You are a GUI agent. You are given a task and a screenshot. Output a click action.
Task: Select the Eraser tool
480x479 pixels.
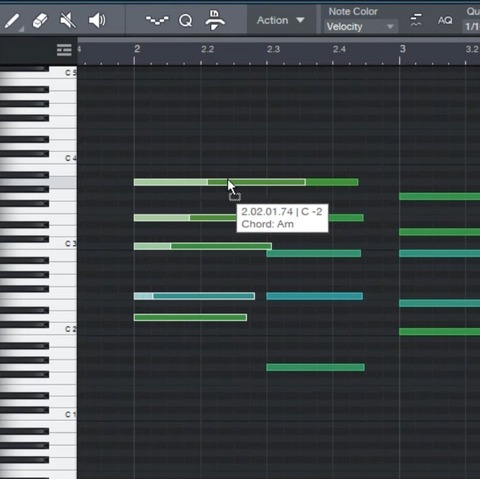(x=40, y=21)
